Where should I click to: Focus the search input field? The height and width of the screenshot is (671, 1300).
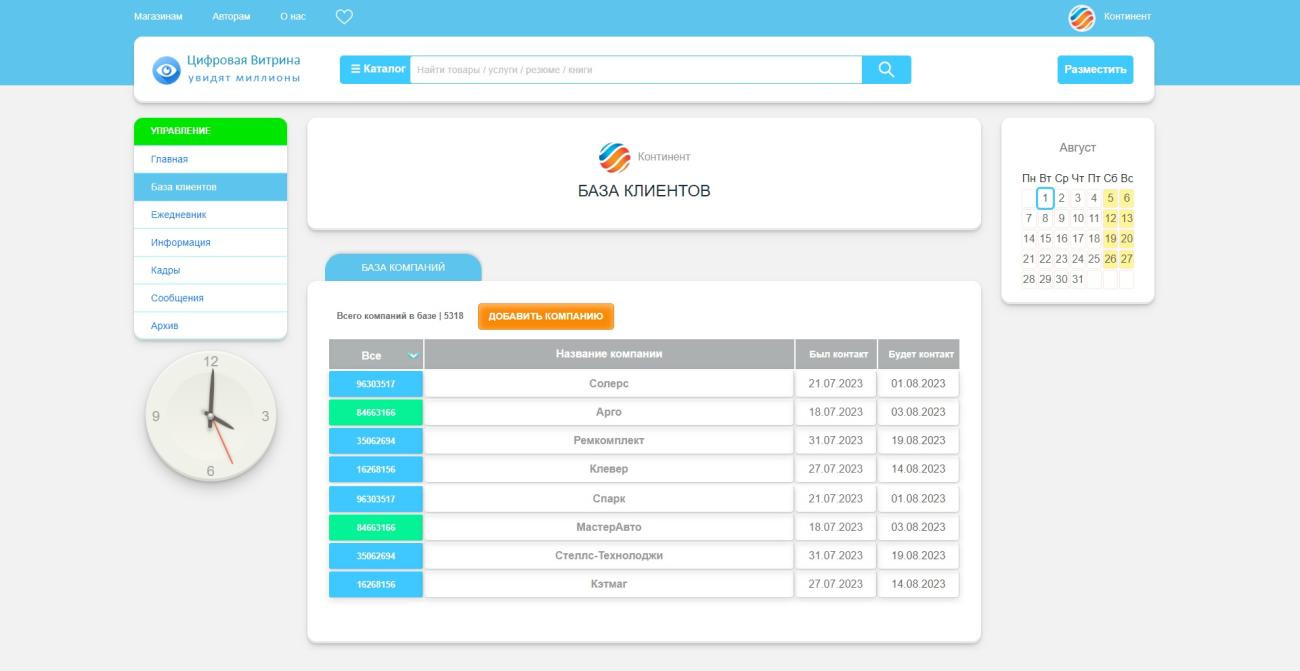(636, 69)
